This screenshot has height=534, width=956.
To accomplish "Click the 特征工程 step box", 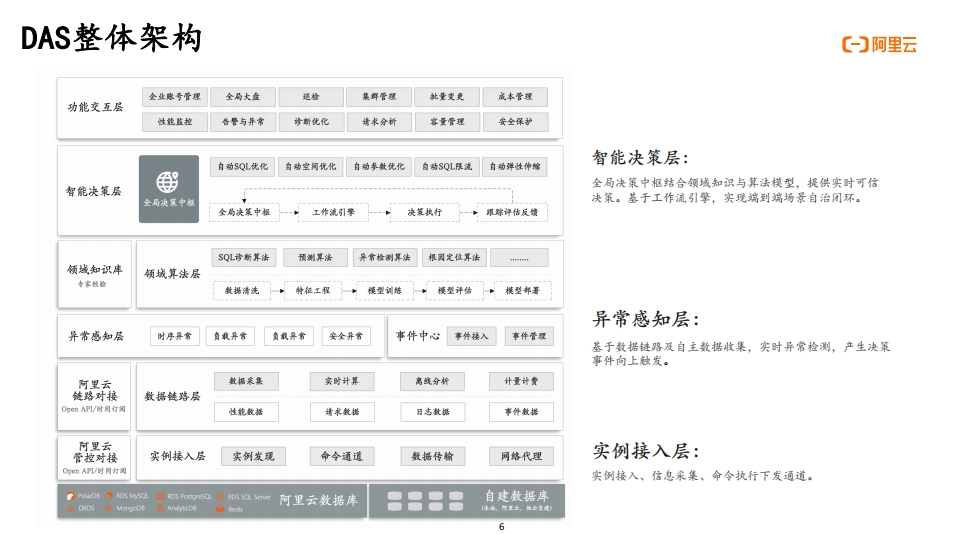I will pos(313,291).
